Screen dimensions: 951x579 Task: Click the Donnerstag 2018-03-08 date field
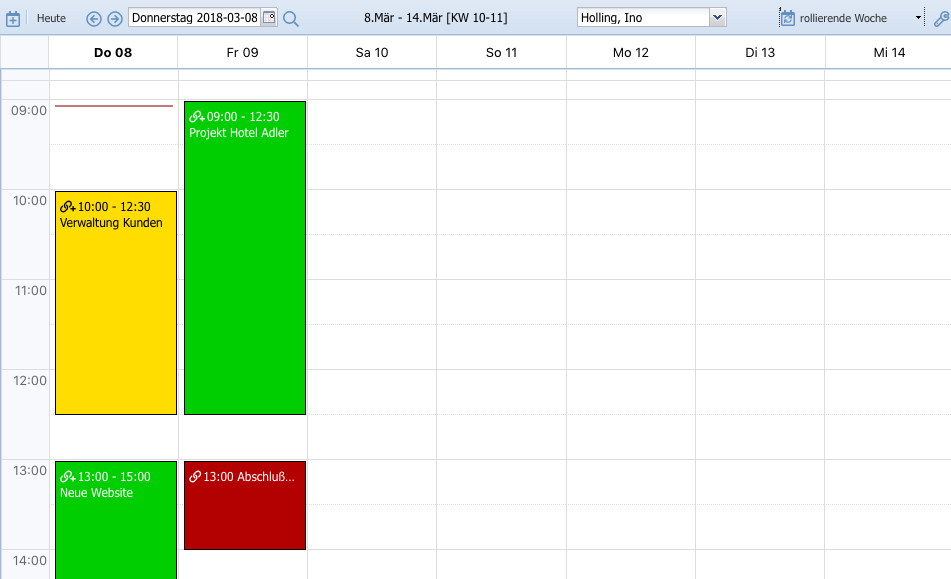click(194, 18)
